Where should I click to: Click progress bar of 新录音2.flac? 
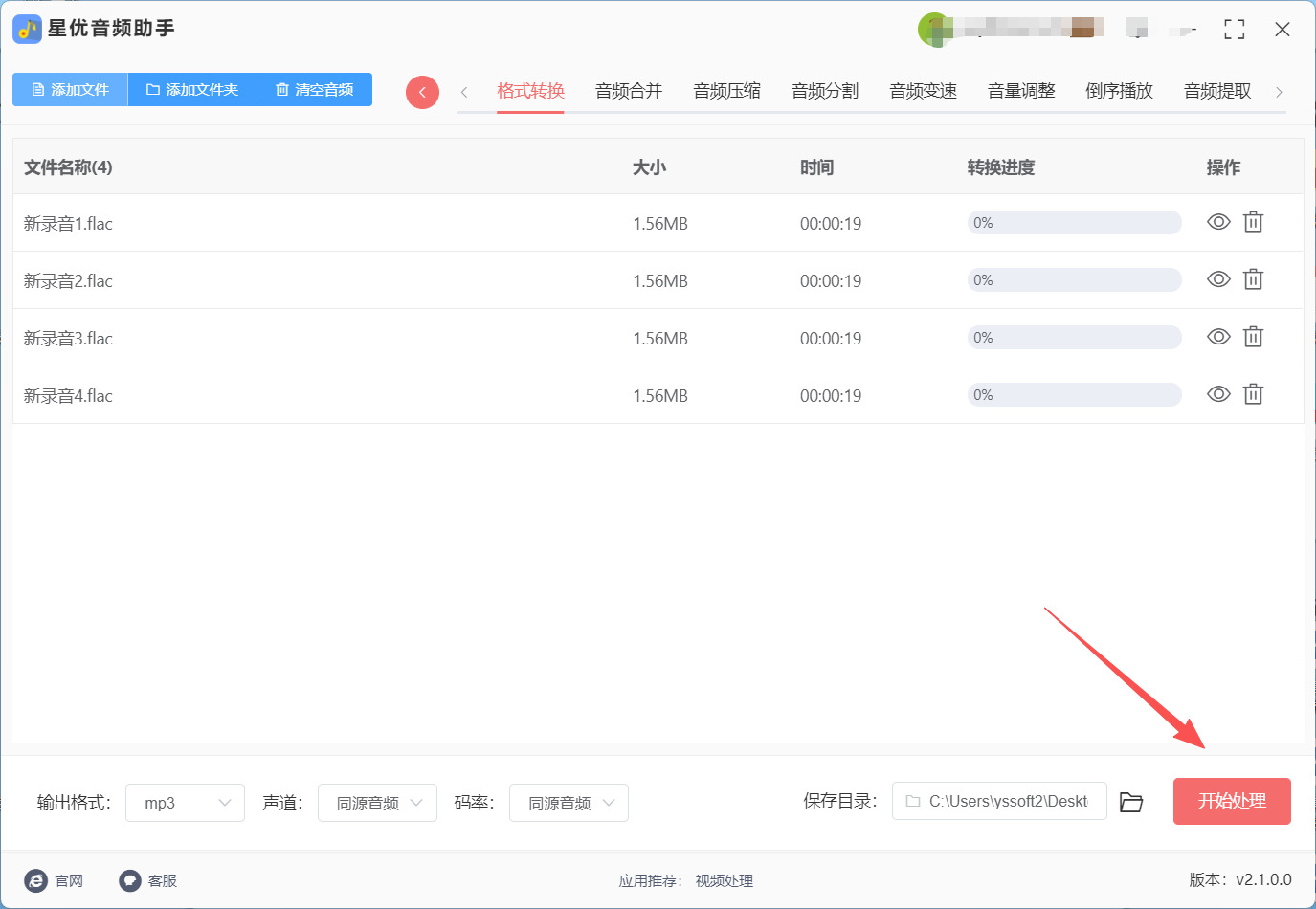pos(1074,280)
